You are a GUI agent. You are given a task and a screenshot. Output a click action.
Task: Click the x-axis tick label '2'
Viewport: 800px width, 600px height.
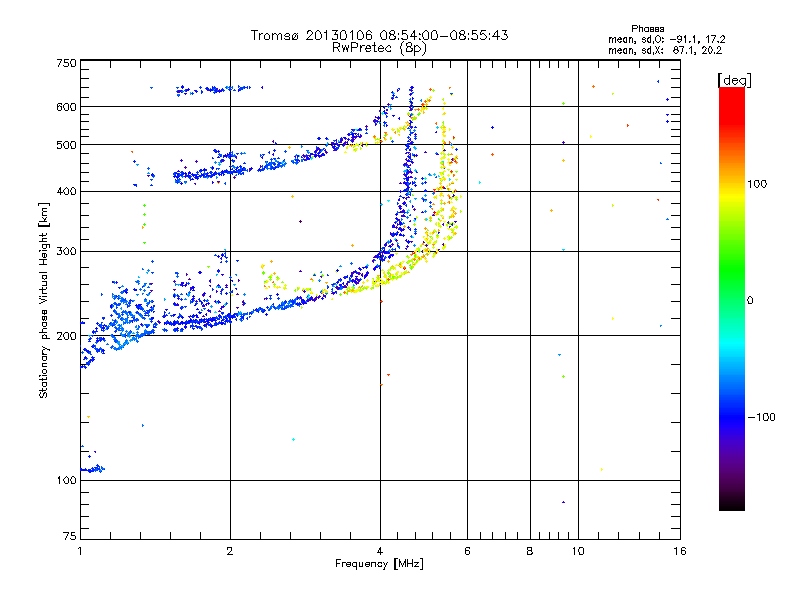pyautogui.click(x=230, y=551)
